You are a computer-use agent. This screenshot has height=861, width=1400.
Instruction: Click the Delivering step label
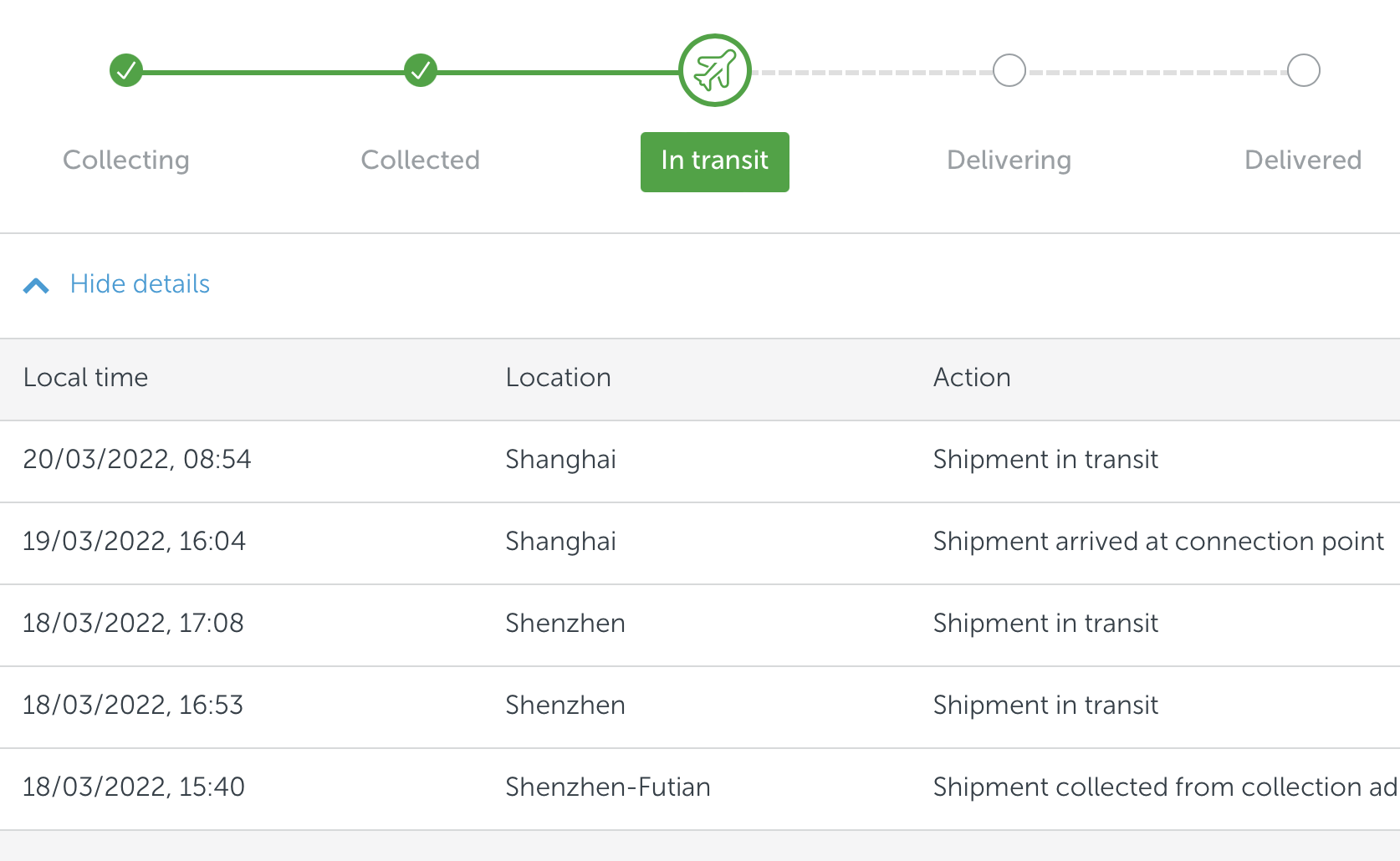[x=1009, y=160]
